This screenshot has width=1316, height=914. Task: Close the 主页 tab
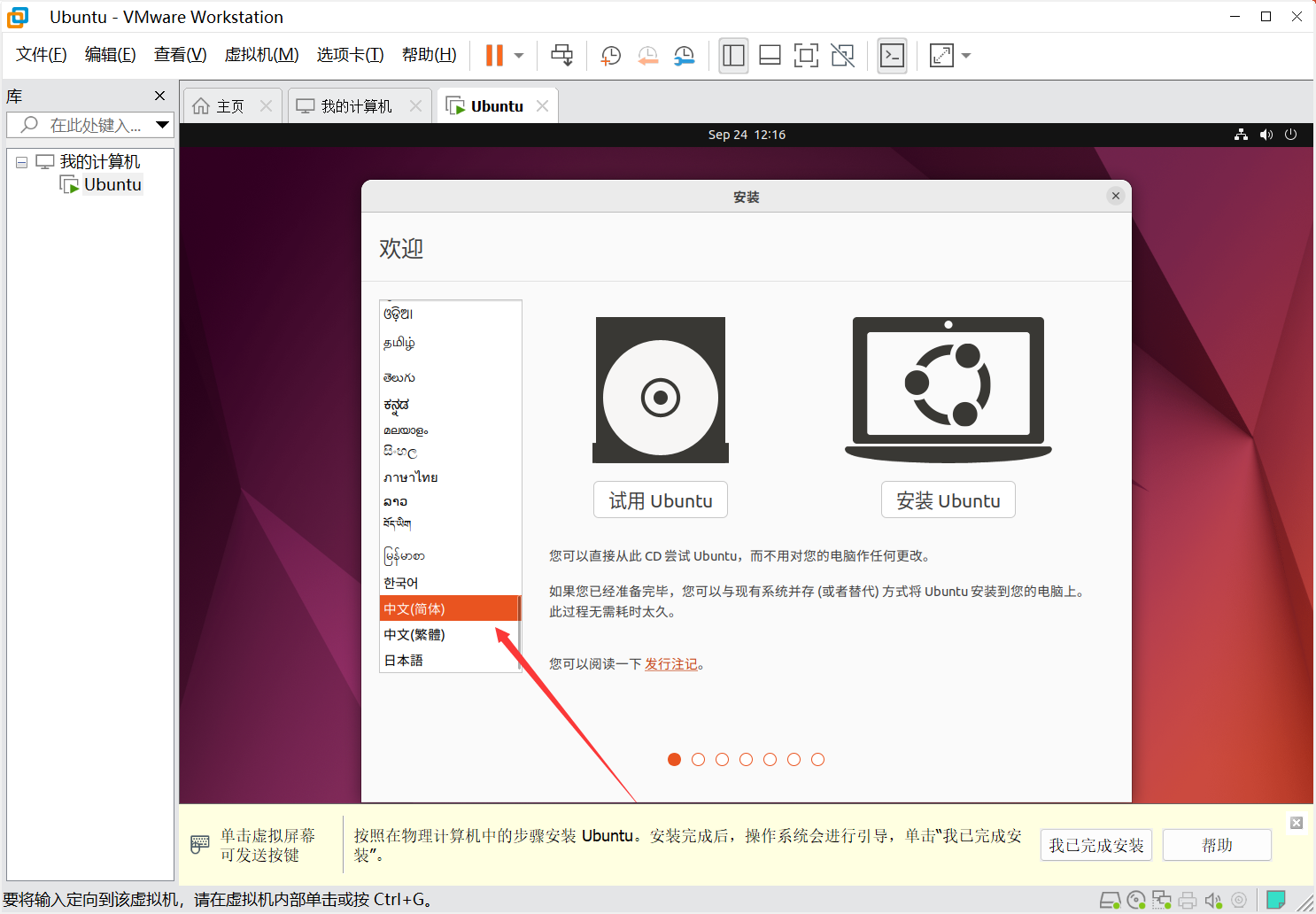[266, 106]
